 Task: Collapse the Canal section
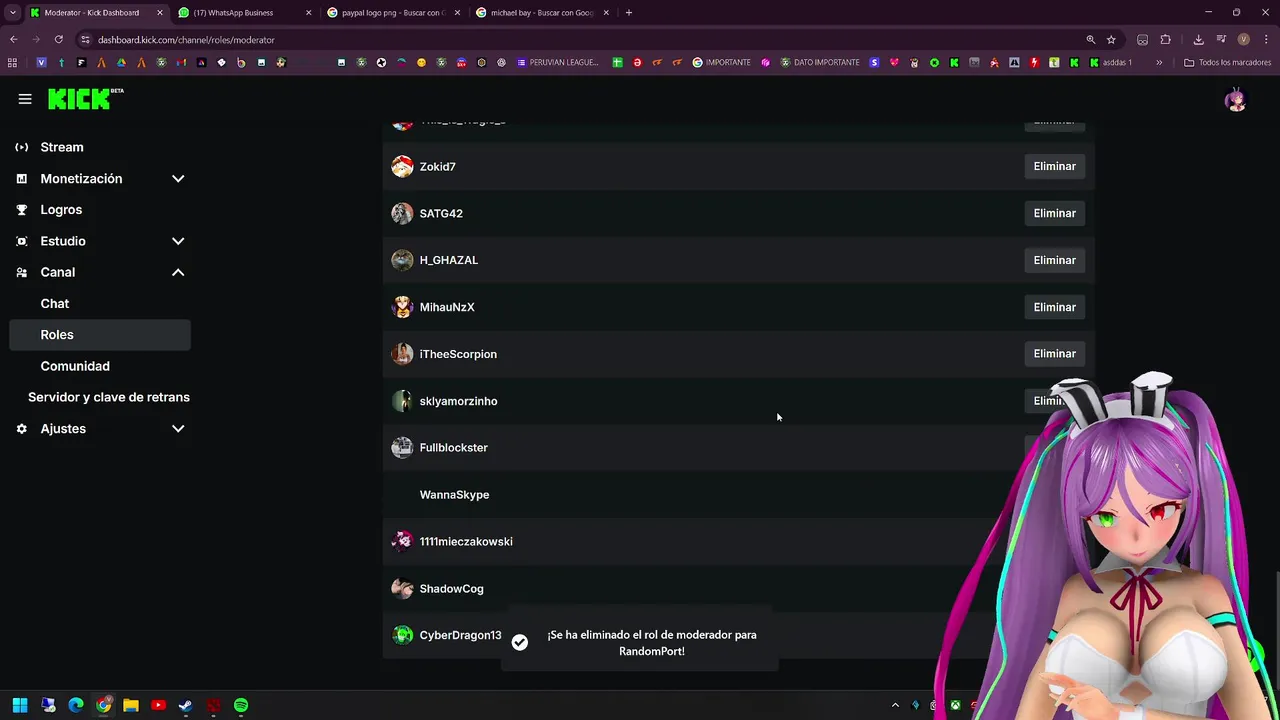tap(178, 272)
